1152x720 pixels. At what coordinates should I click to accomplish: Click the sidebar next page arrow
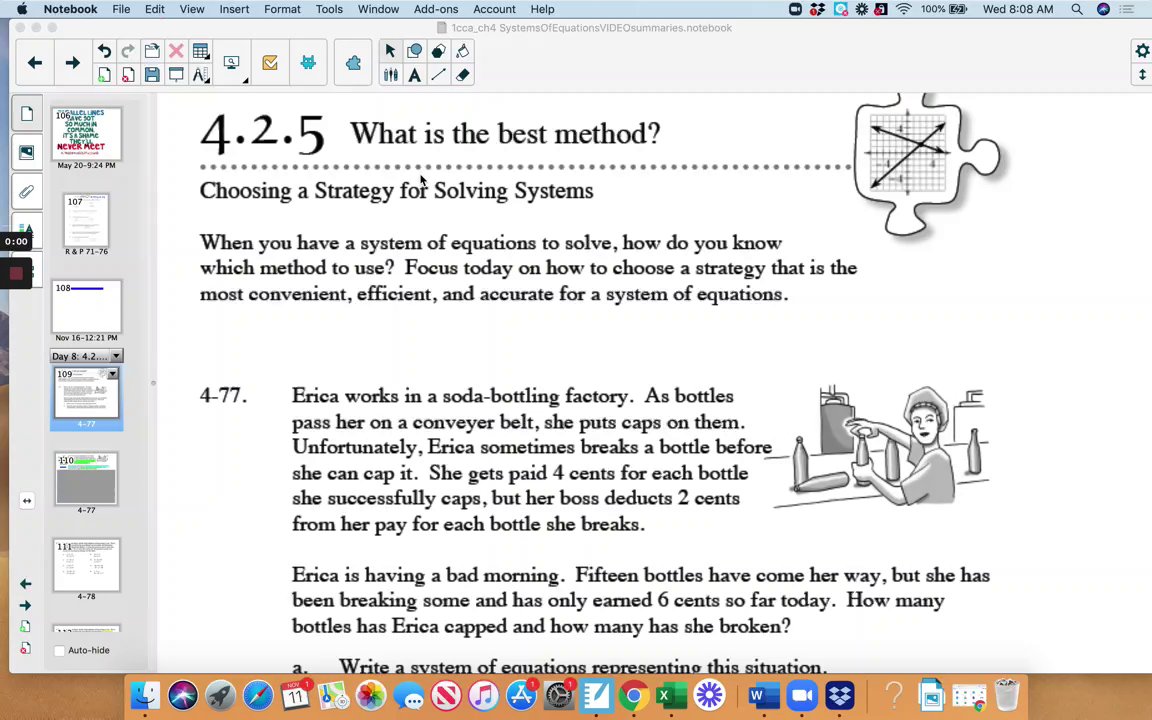(26, 605)
